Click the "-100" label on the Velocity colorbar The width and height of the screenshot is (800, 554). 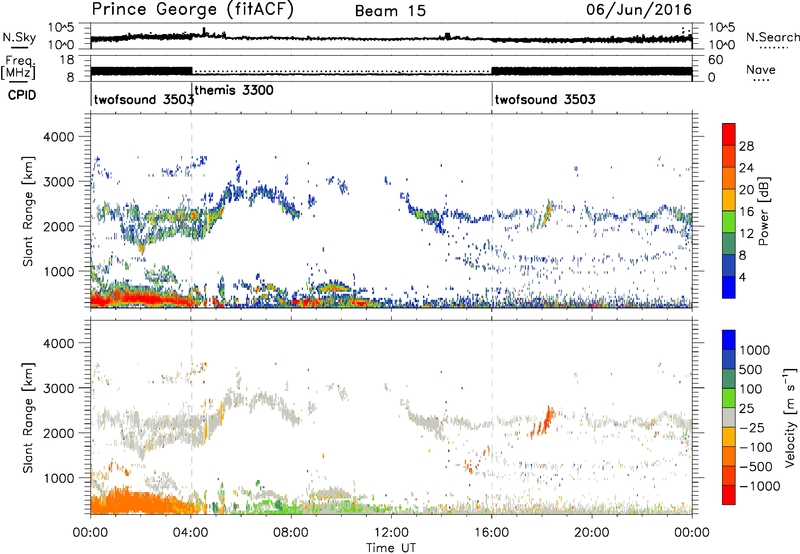[755, 447]
